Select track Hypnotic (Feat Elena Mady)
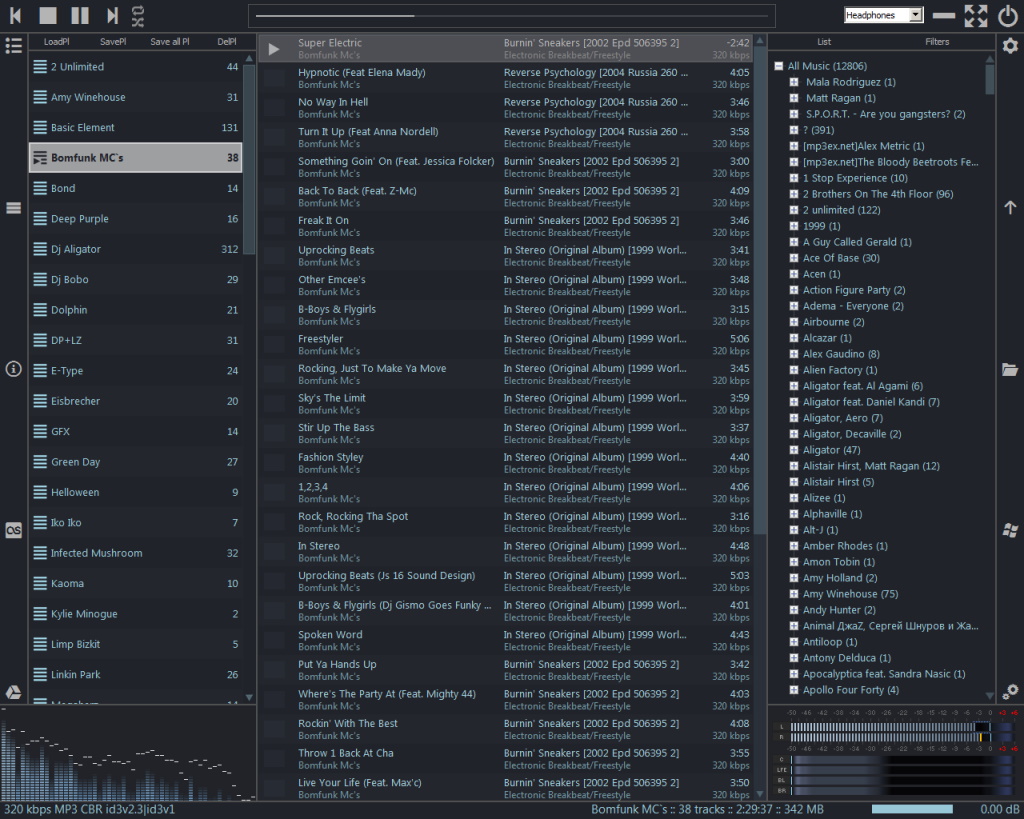The height and width of the screenshot is (819, 1024). pos(506,78)
